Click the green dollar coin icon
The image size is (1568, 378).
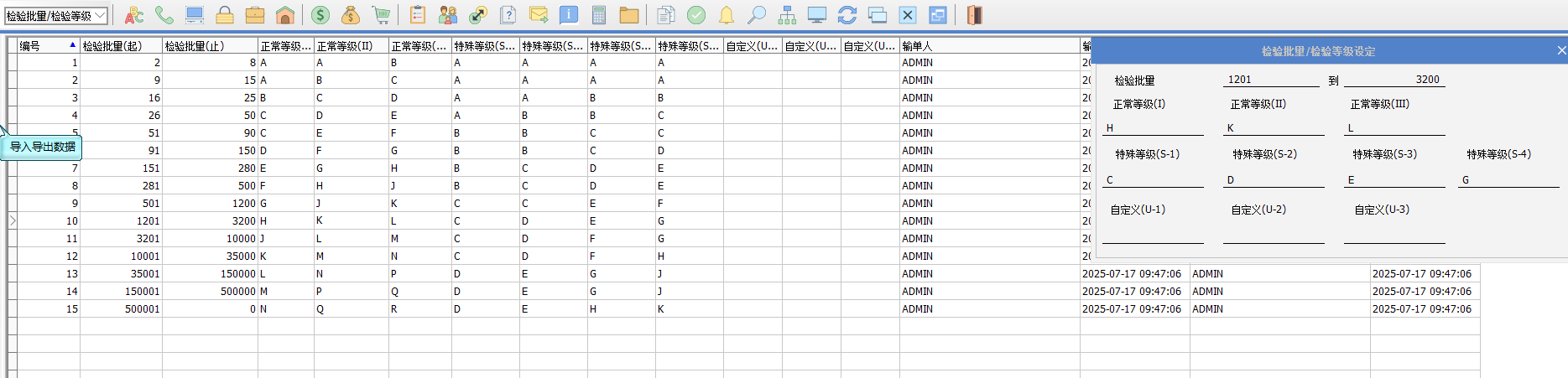(320, 15)
